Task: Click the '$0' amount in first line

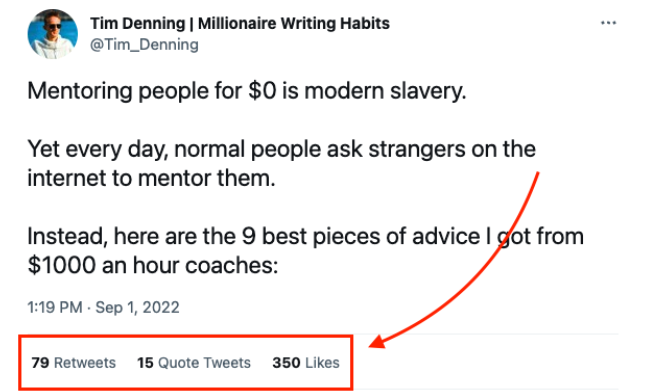Action: pyautogui.click(x=262, y=91)
